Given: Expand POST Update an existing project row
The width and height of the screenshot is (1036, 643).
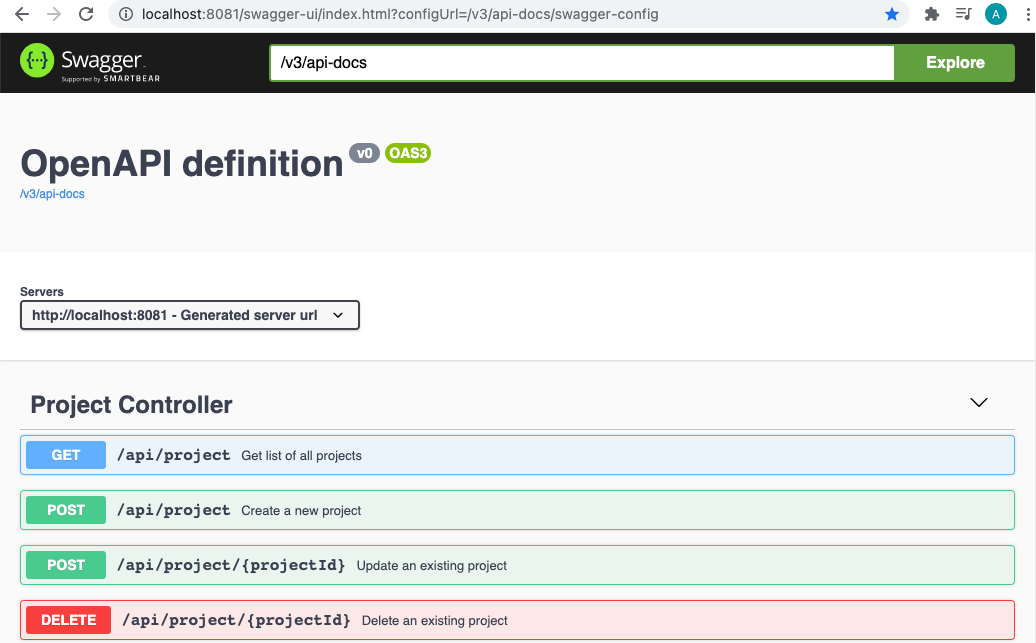Looking at the screenshot, I should (x=517, y=565).
